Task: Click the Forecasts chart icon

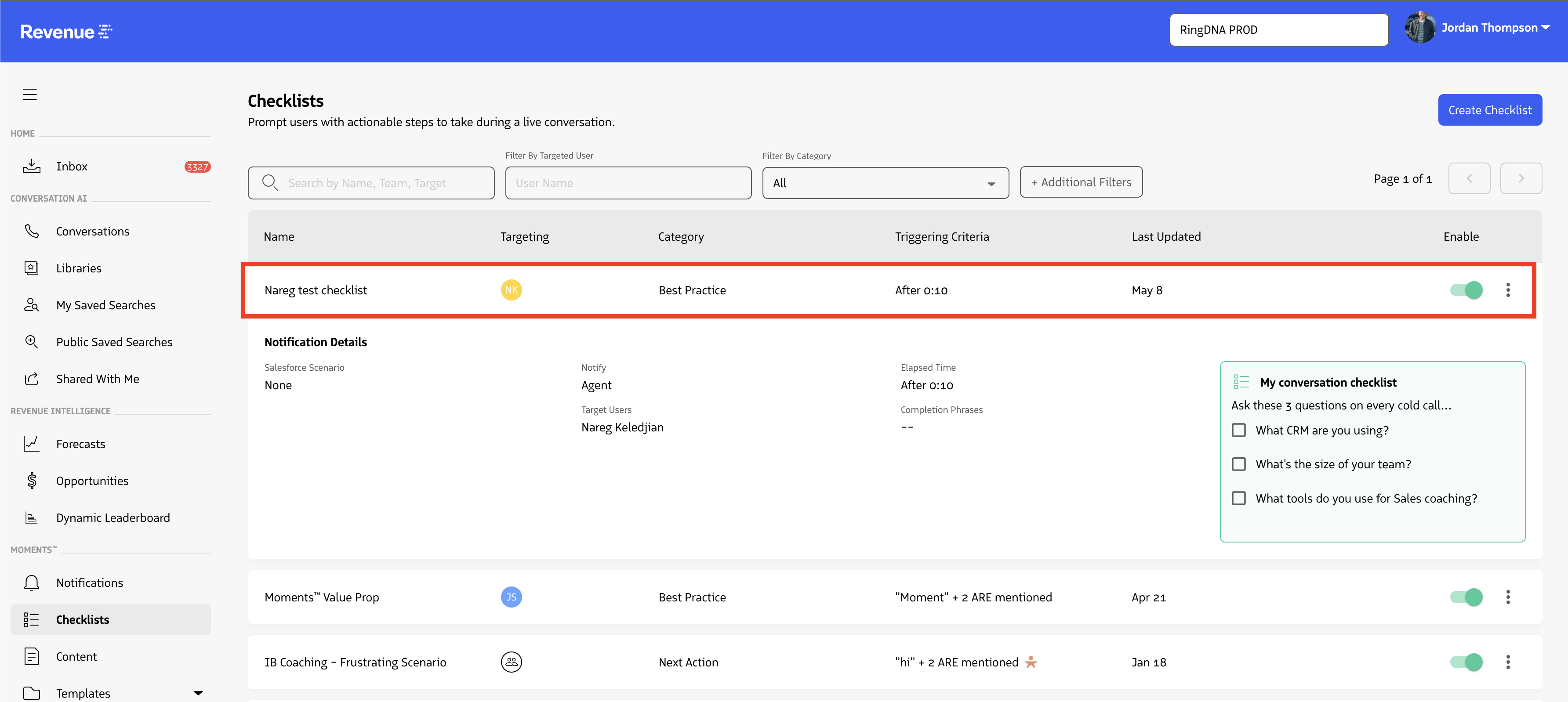Action: [x=32, y=443]
